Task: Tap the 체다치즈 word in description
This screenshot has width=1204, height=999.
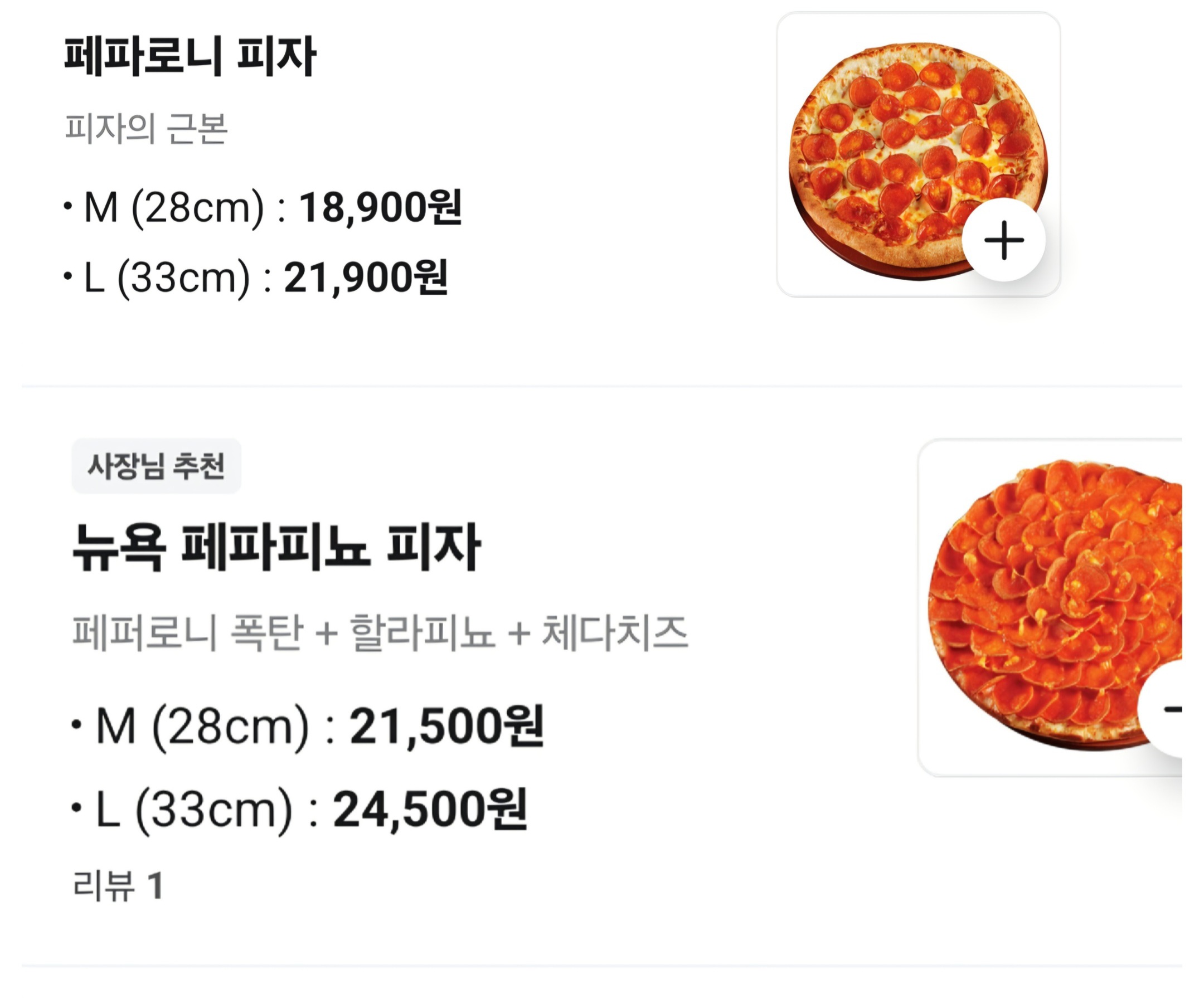Action: pyautogui.click(x=615, y=633)
